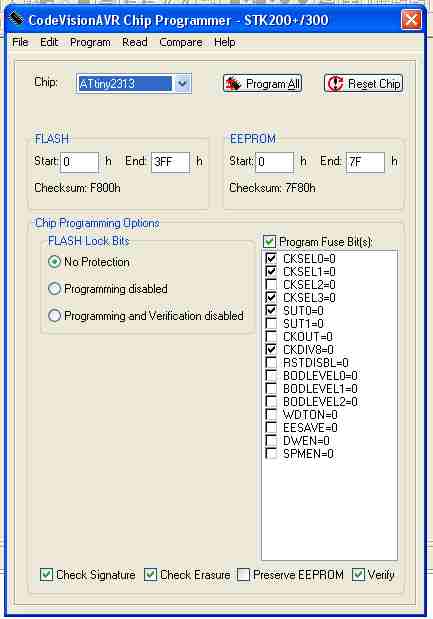Click the FLASH End address field
The width and height of the screenshot is (433, 619).
(x=170, y=162)
